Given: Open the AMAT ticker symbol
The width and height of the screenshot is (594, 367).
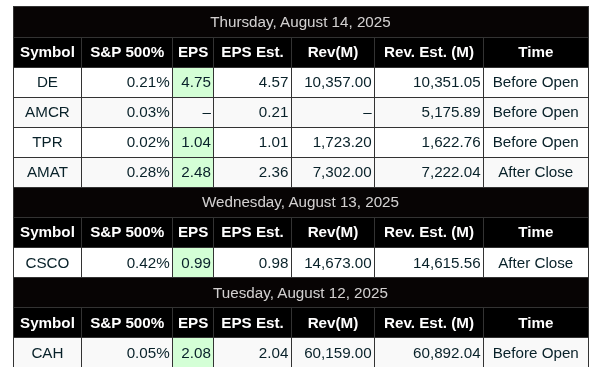Looking at the screenshot, I should (x=47, y=172).
